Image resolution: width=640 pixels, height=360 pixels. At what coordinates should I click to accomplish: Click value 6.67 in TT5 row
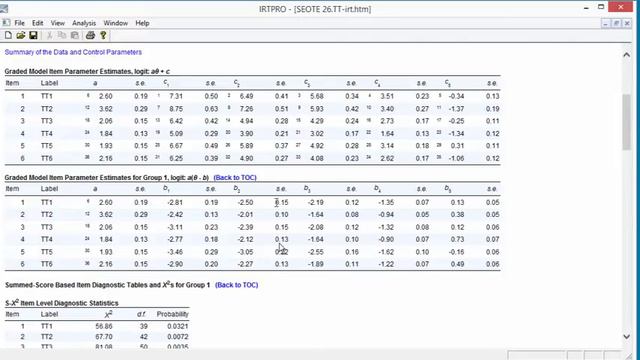pyautogui.click(x=176, y=146)
